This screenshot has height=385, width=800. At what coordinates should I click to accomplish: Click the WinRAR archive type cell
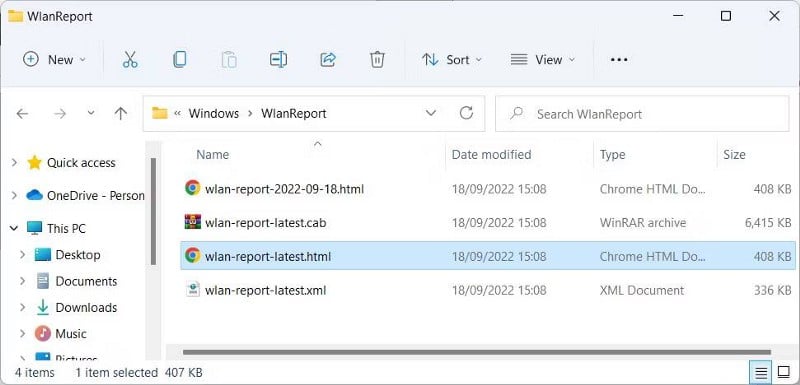pyautogui.click(x=643, y=223)
